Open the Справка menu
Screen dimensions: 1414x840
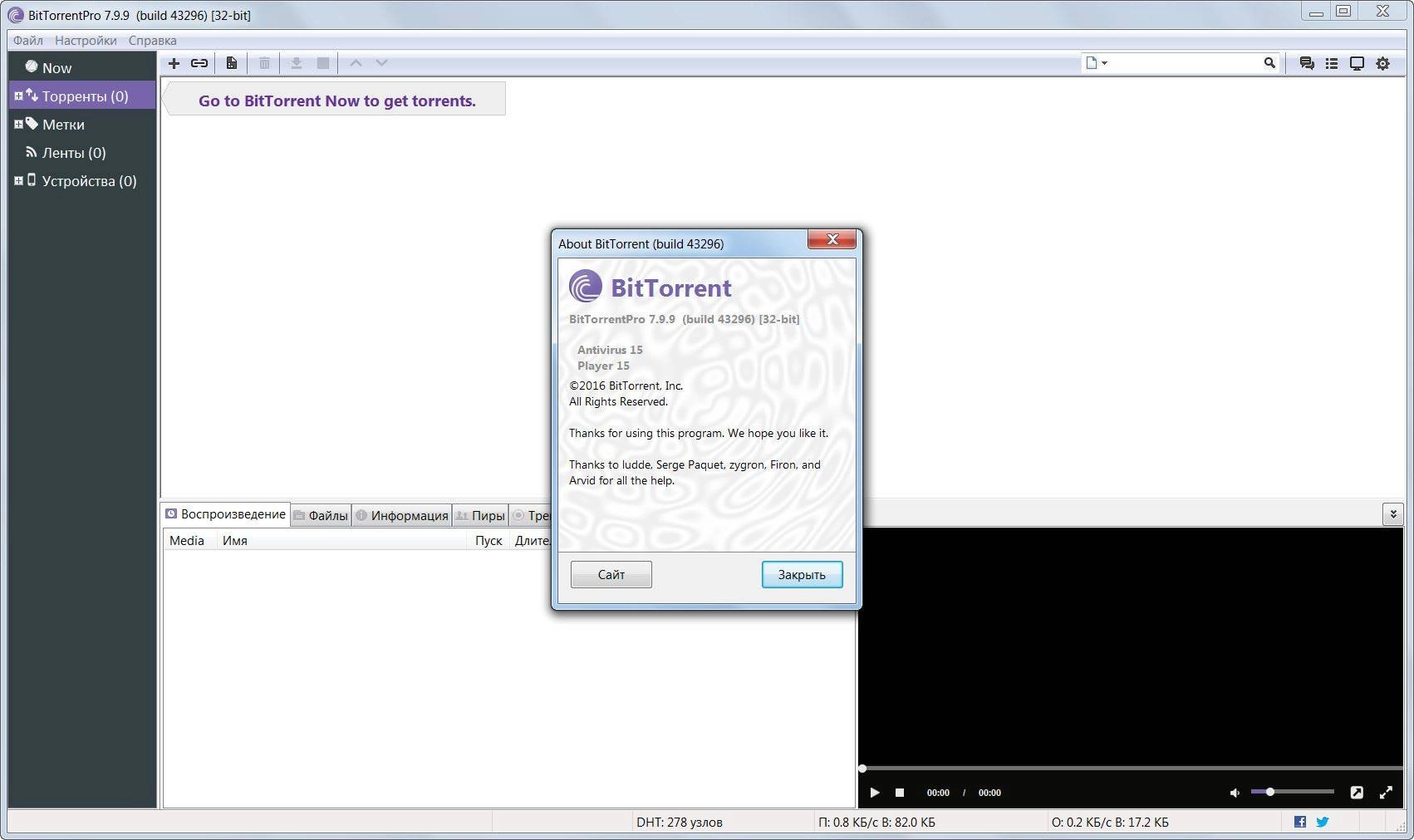152,40
